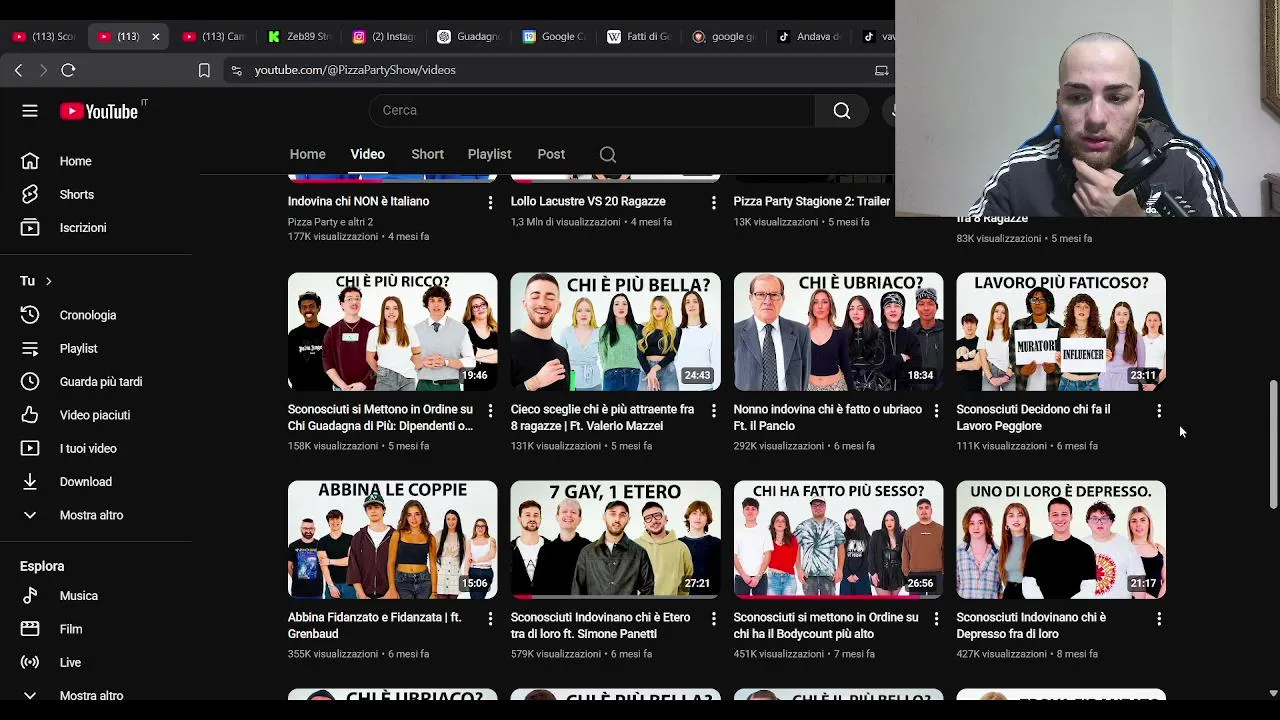Reload the page with the refresh icon

[x=68, y=70]
